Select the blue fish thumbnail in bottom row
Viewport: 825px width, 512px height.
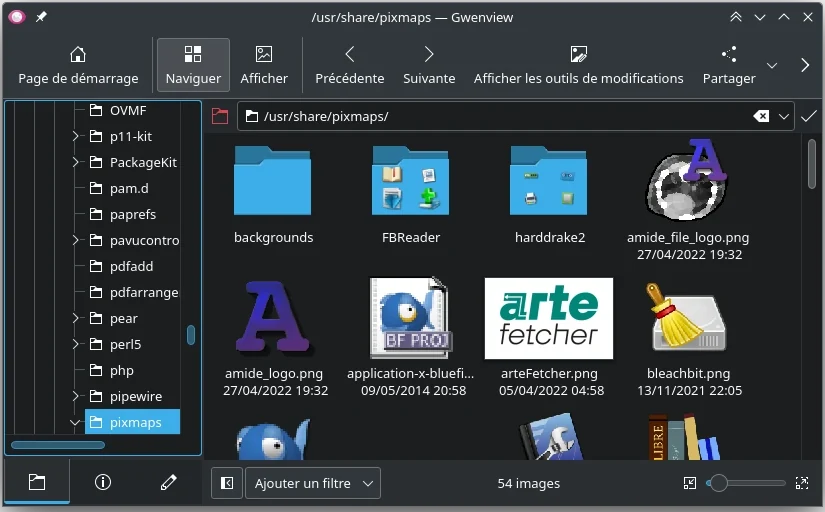273,438
